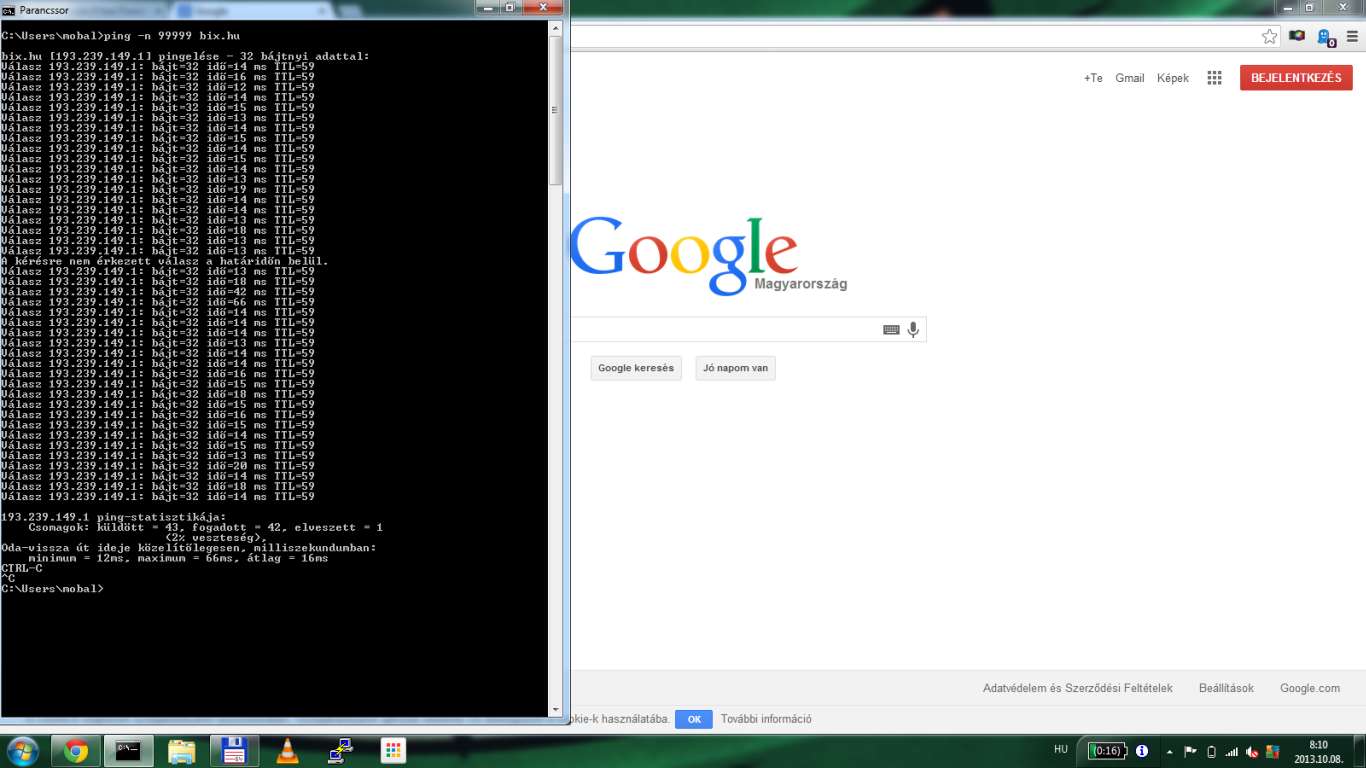This screenshot has height=768, width=1366.
Task: Click the battery remaining time indicator
Action: (1106, 750)
